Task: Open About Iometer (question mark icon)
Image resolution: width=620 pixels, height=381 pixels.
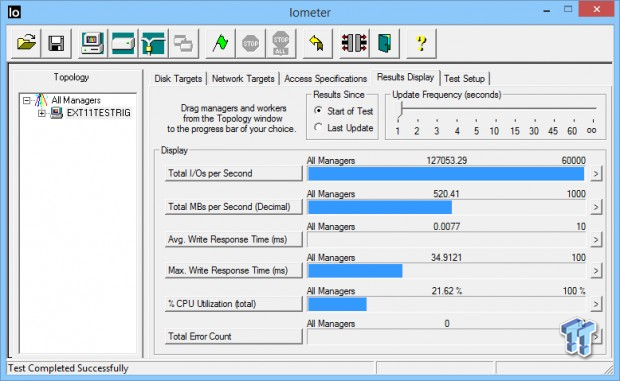Action: coord(421,43)
